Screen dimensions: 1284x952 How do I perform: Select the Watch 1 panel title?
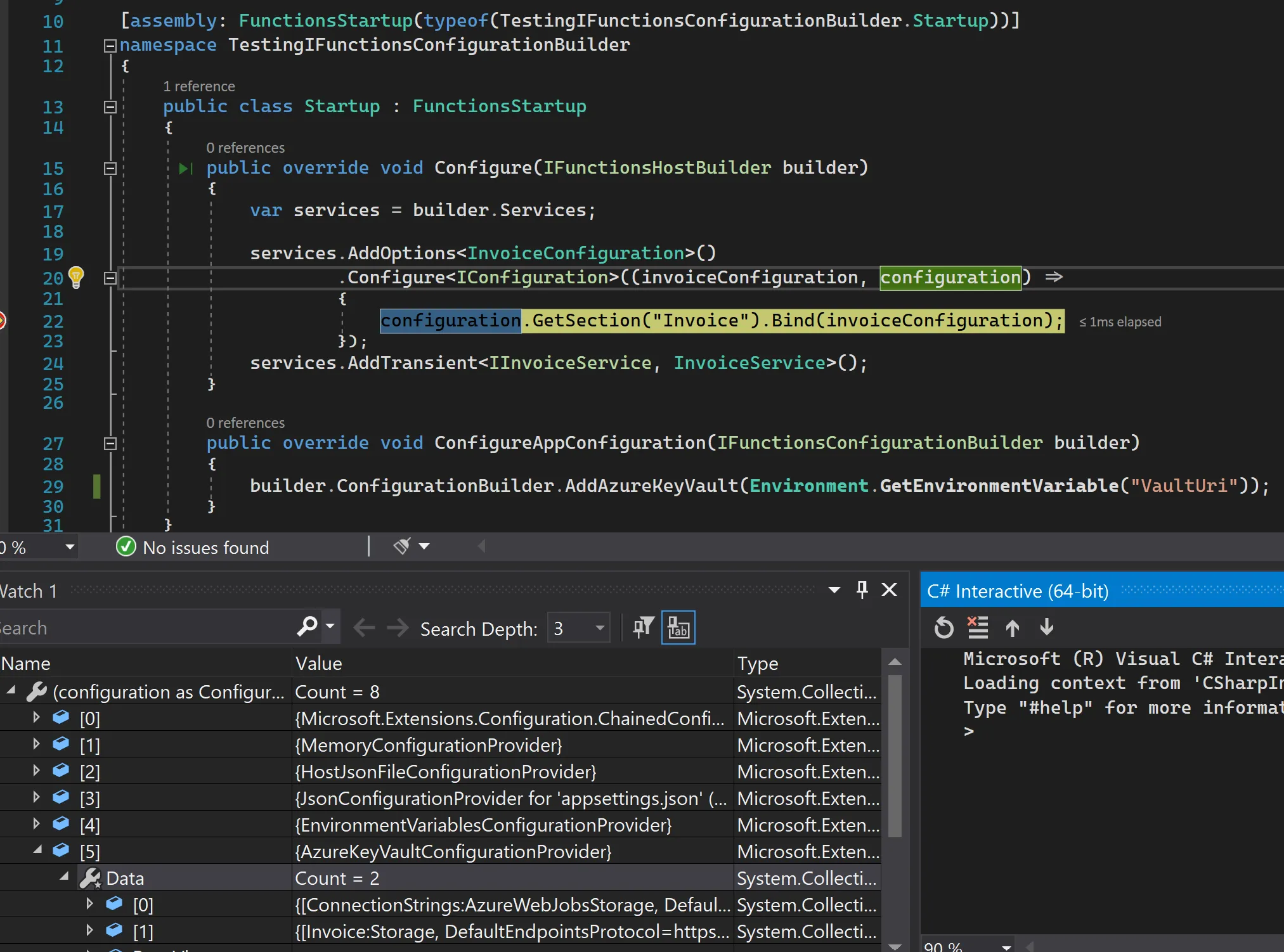(29, 590)
